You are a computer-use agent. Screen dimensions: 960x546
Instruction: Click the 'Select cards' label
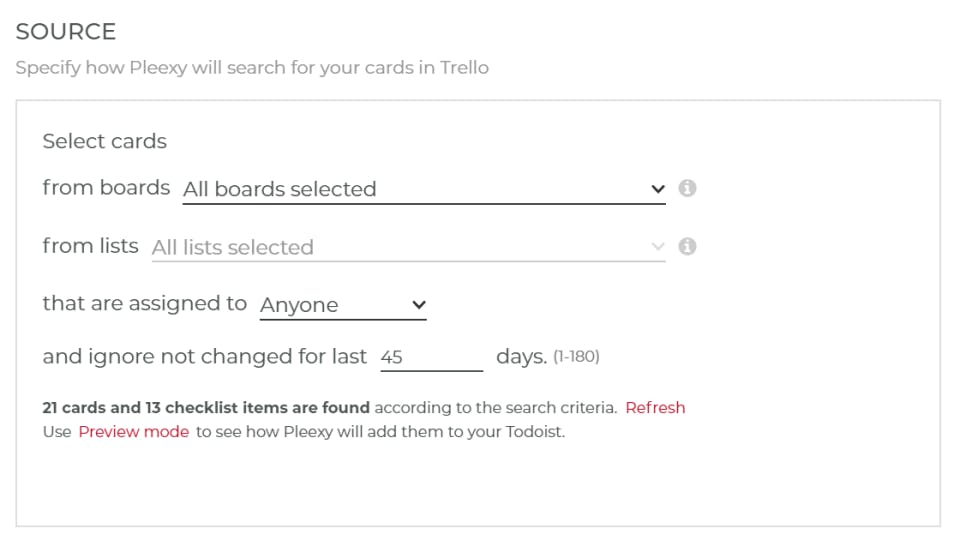point(104,141)
